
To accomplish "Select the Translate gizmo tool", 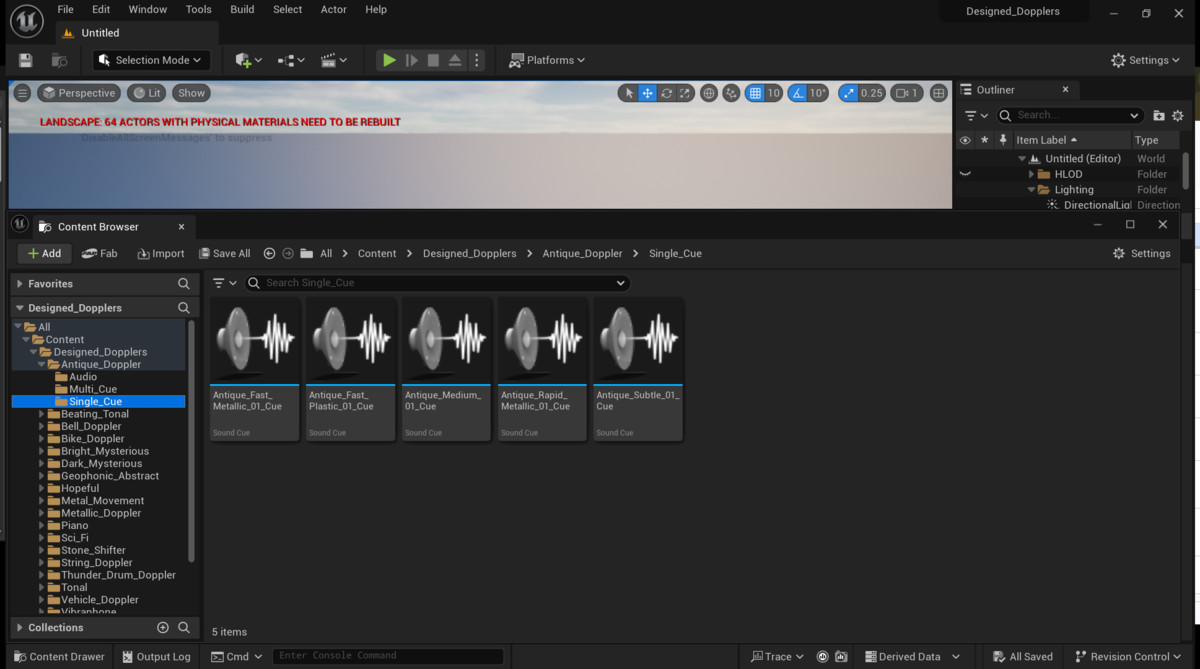I will click(x=647, y=93).
